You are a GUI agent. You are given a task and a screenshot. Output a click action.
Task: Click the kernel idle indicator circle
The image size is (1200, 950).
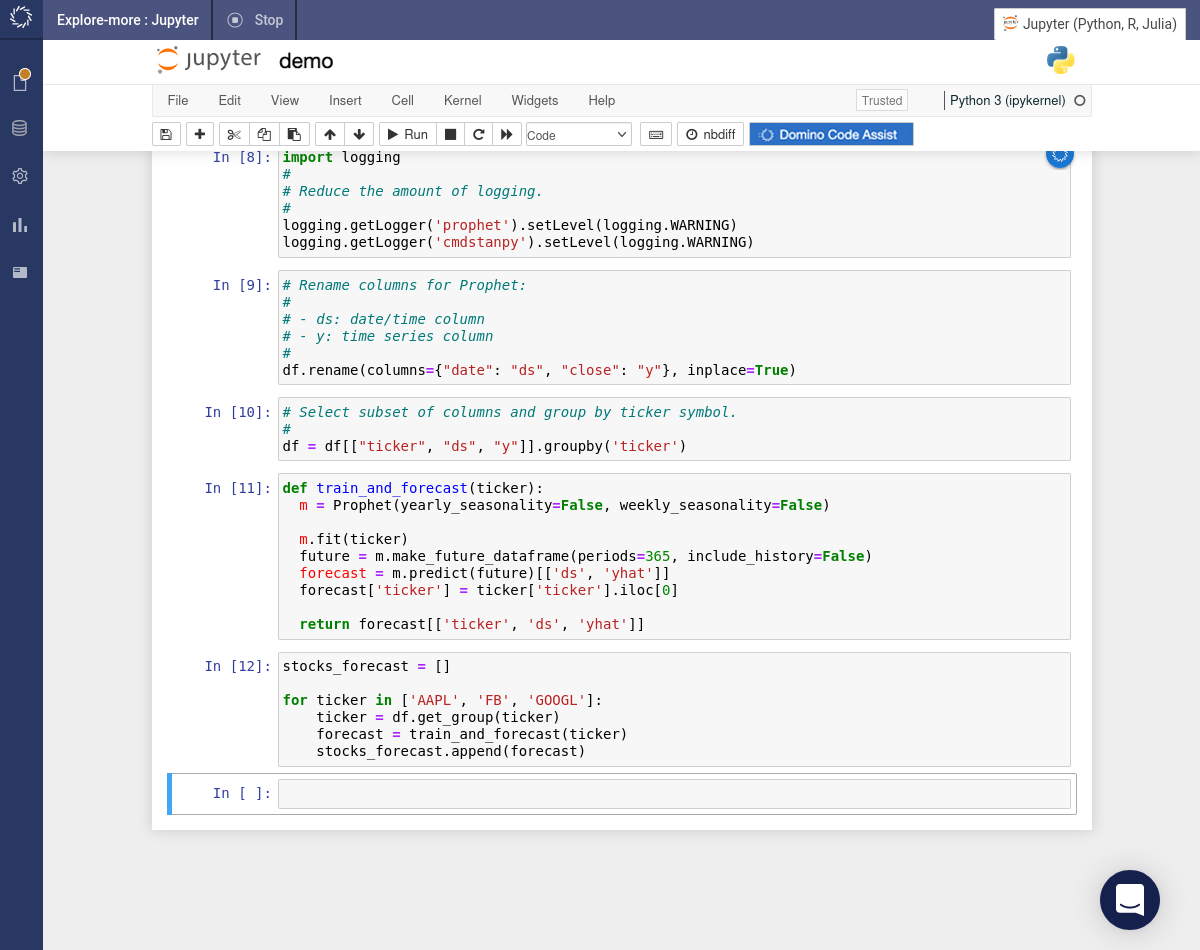[1079, 100]
